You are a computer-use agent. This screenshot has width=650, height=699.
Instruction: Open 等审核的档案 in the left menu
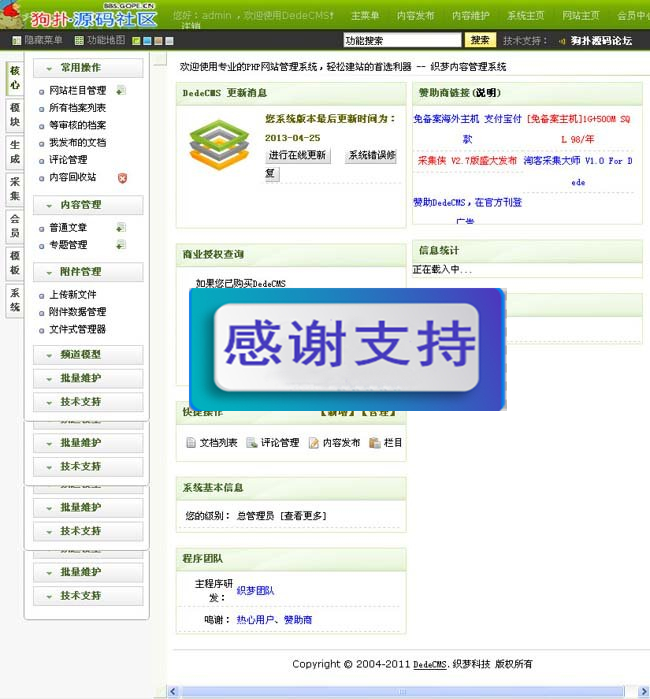coord(77,126)
